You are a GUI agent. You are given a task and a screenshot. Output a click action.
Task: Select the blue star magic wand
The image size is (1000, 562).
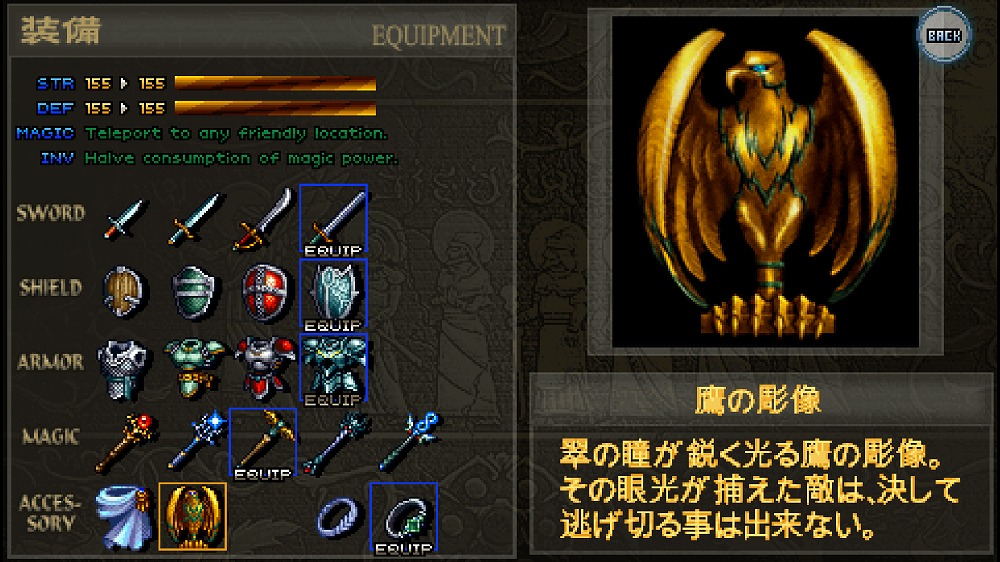pyautogui.click(x=197, y=440)
